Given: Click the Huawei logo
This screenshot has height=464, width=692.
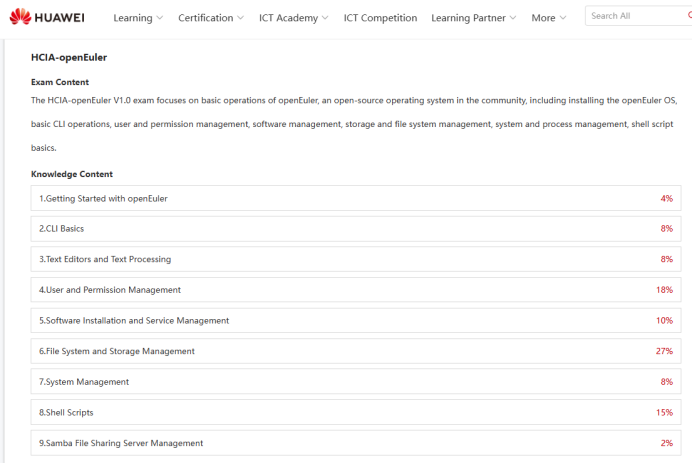Looking at the screenshot, I should (47, 17).
